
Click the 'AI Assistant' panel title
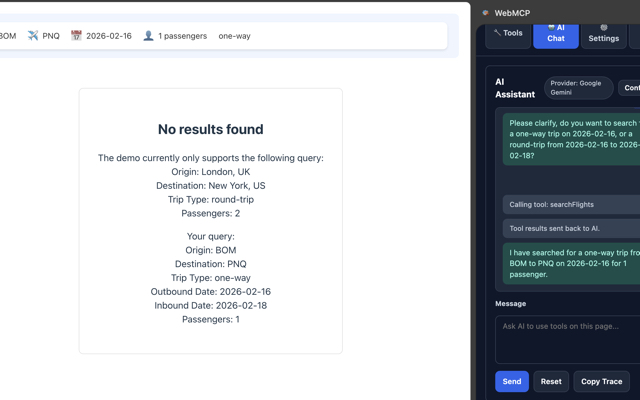click(x=515, y=88)
